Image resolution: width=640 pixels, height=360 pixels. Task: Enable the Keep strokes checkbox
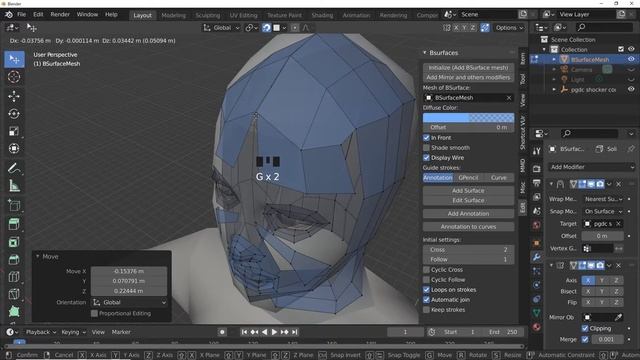pyautogui.click(x=427, y=310)
